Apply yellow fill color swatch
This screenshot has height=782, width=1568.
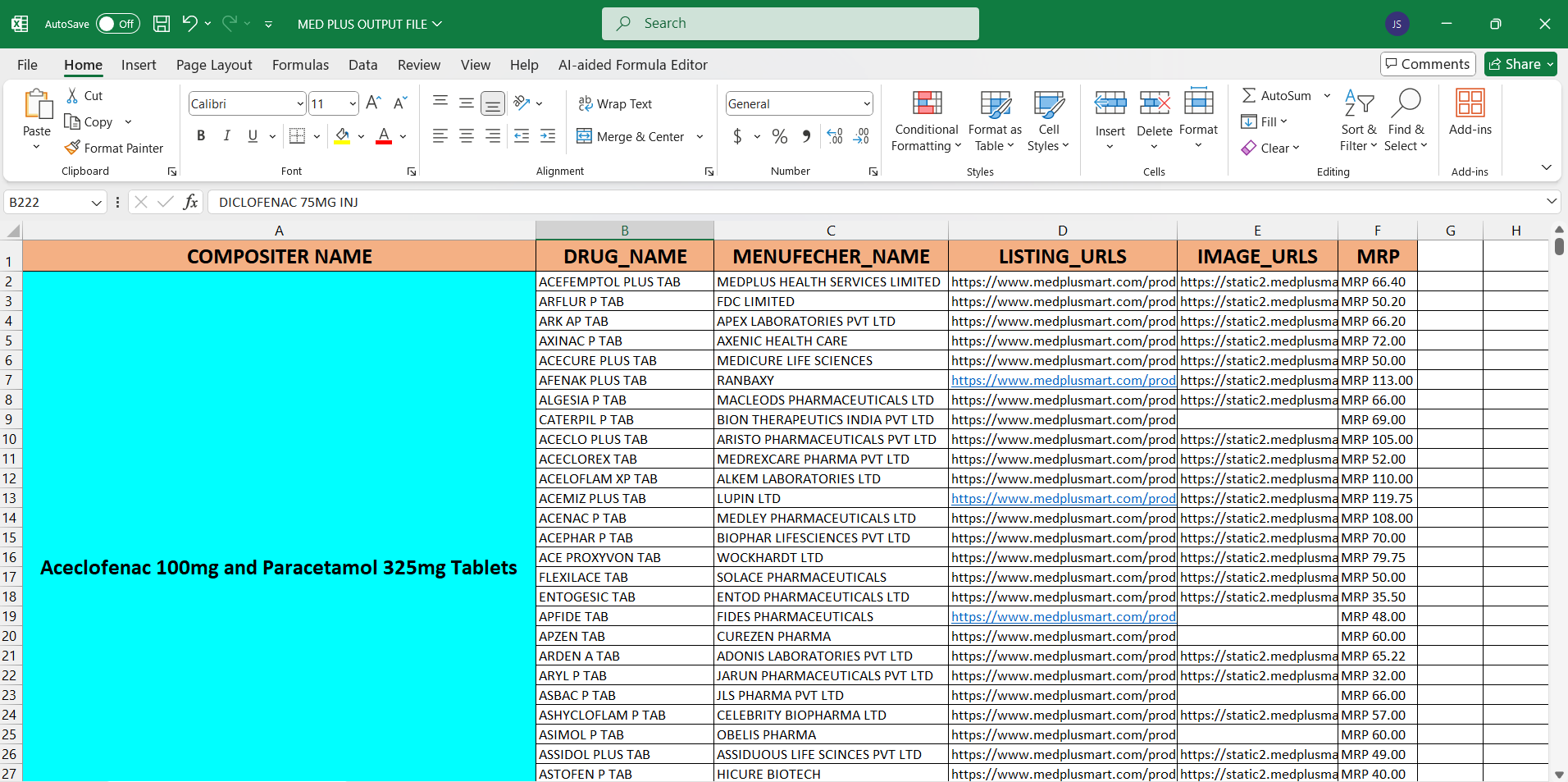point(343,136)
